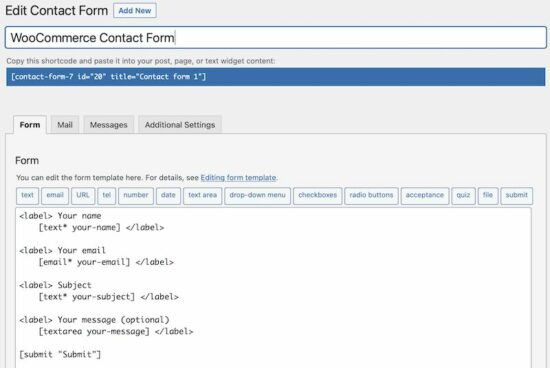
Task: Switch to the Form tab
Action: [30, 125]
